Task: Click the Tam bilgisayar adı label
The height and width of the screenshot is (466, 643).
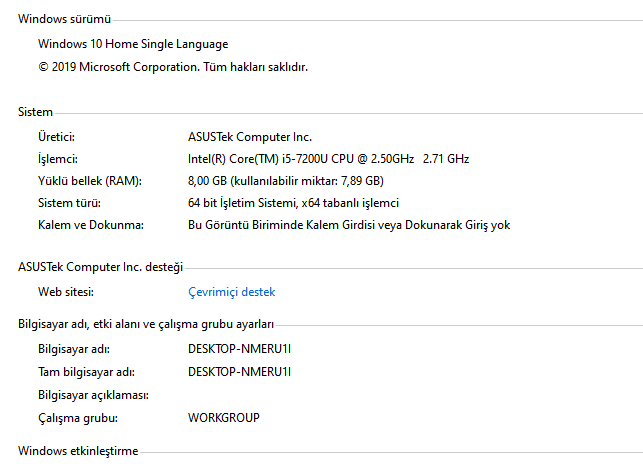Action: (x=86, y=372)
